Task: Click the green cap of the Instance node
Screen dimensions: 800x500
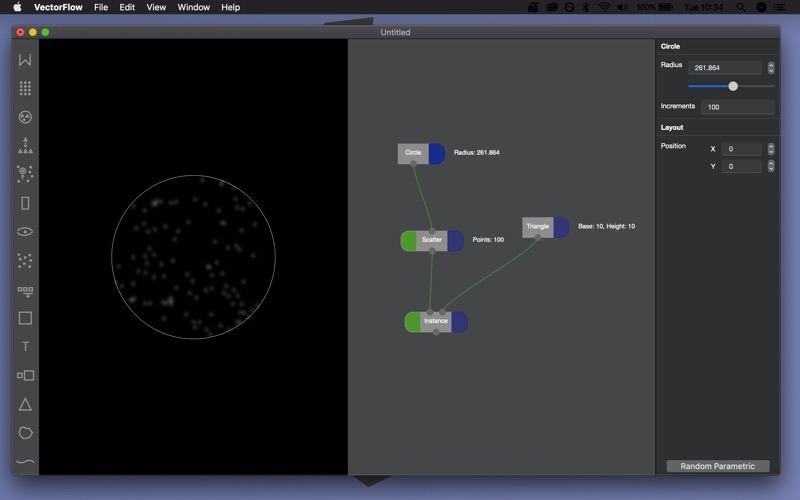Action: (413, 322)
